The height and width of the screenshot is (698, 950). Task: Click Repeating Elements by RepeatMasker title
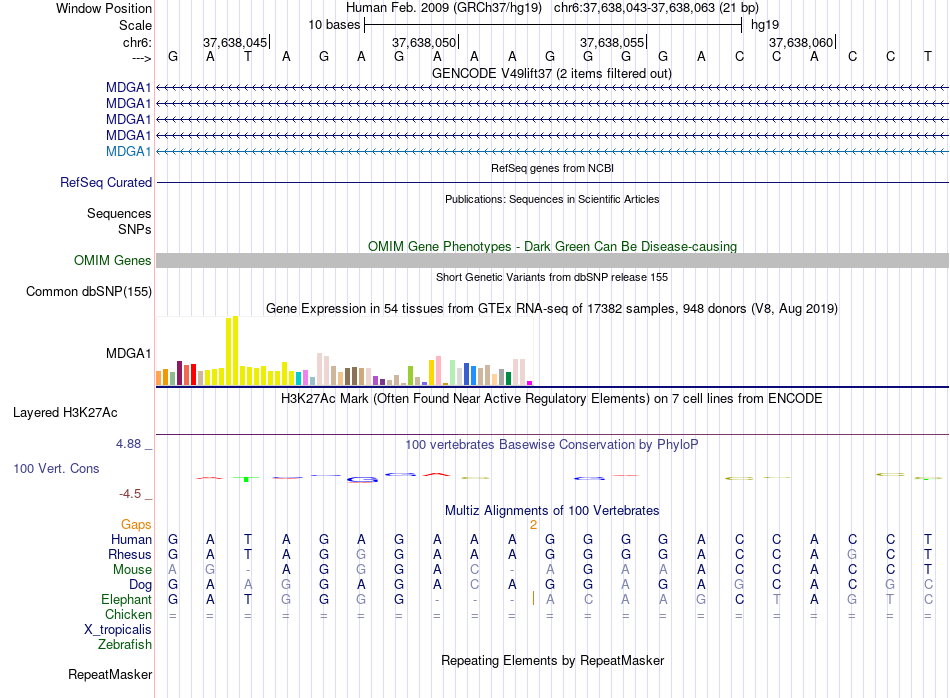point(553,660)
